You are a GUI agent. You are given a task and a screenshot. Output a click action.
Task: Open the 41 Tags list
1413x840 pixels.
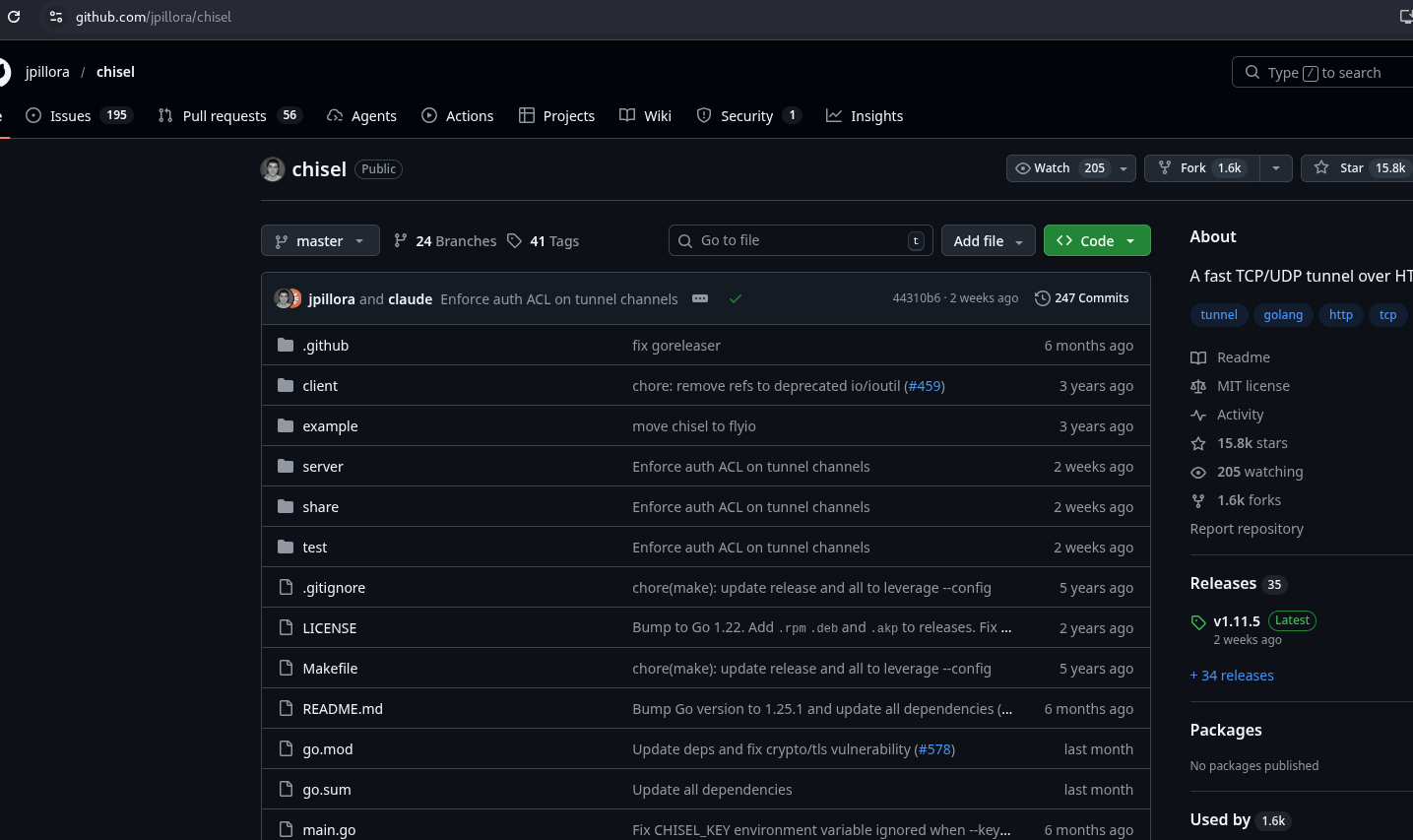coord(543,241)
